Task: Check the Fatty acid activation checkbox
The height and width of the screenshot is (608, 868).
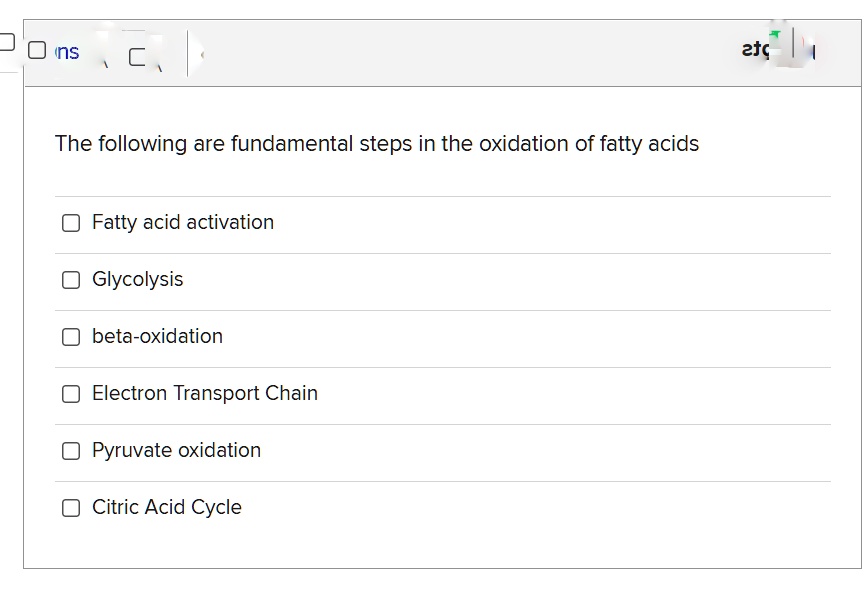Action: coord(70,223)
